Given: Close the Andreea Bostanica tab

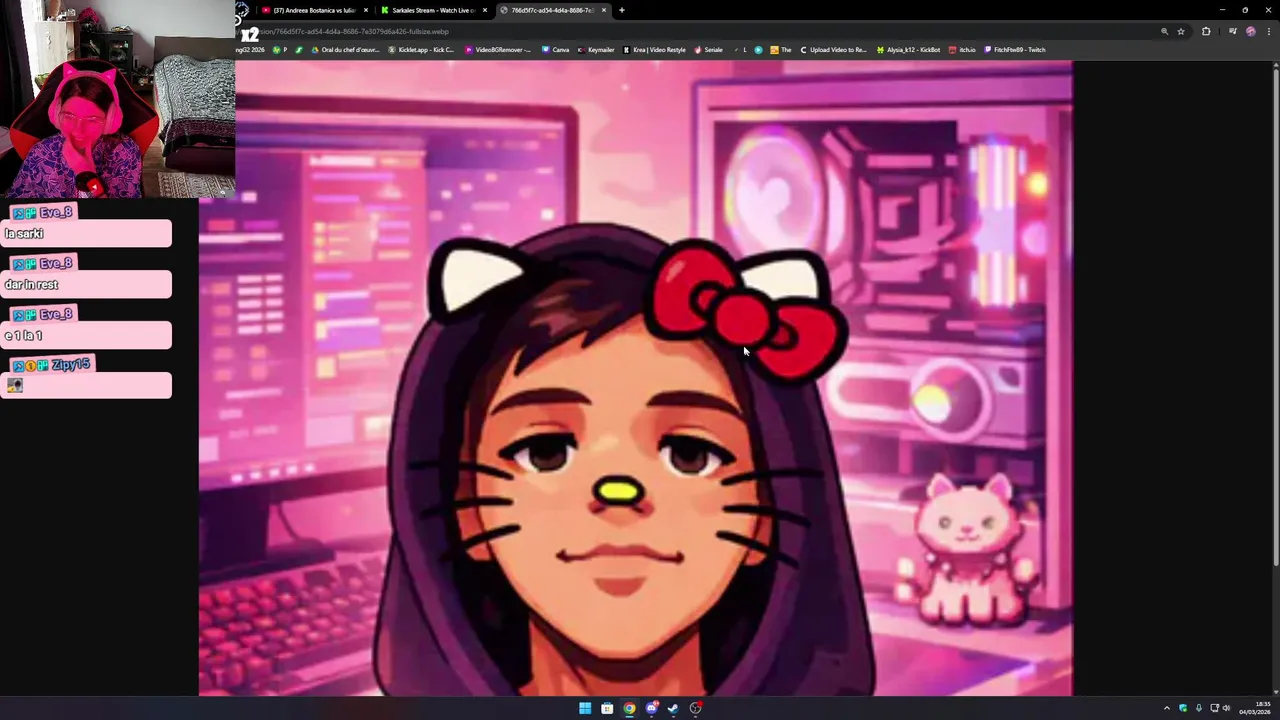Looking at the screenshot, I should [x=366, y=10].
